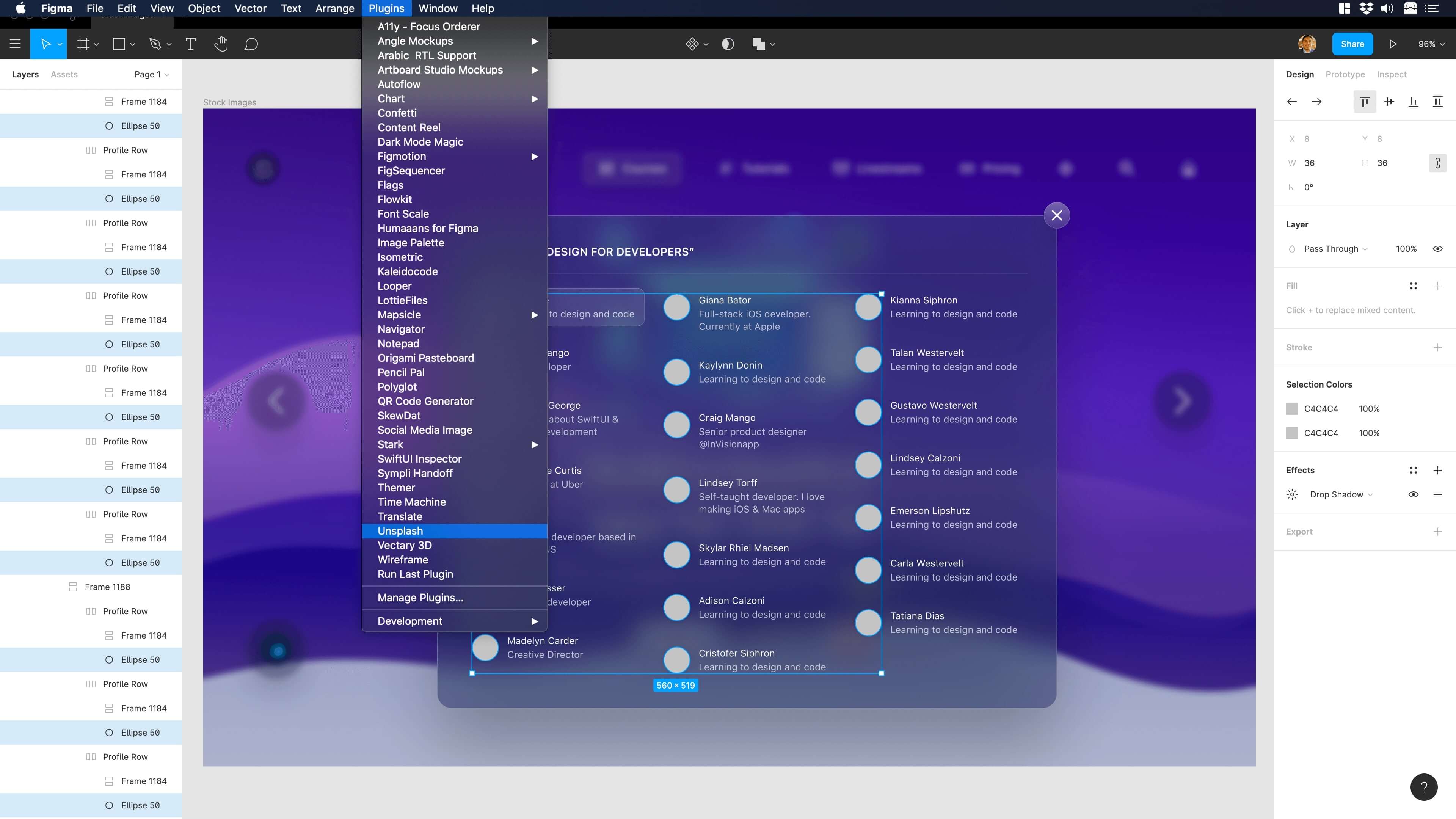
Task: Select the Comment tool
Action: [x=251, y=44]
